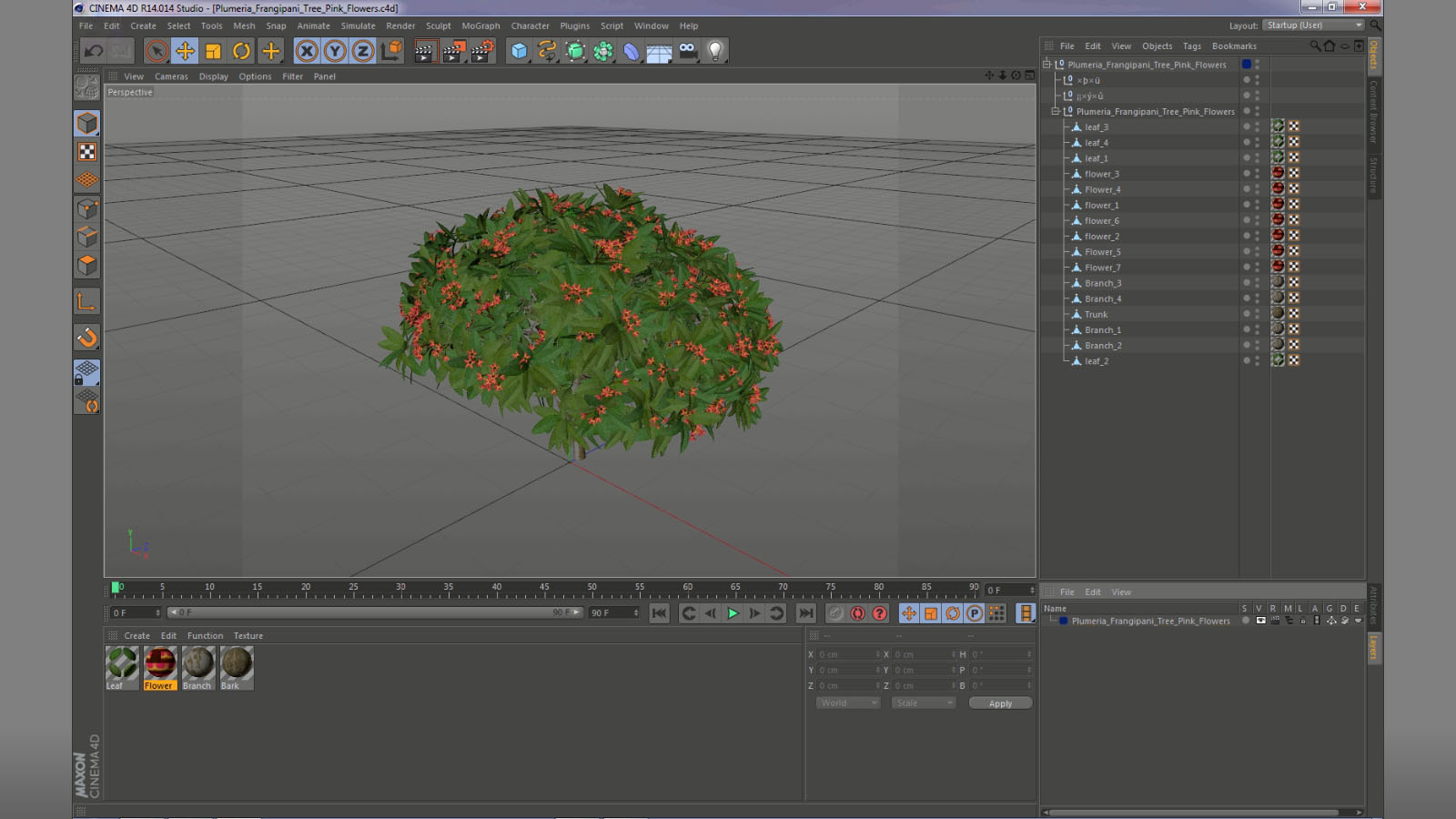Open the Render to Picture Viewer icon
This screenshot has height=819, width=1456.
pos(452,51)
